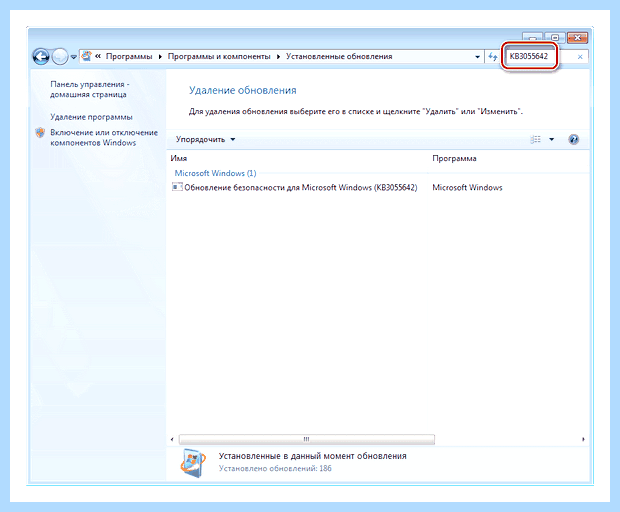Open the view options dropdown arrow

pos(552,139)
